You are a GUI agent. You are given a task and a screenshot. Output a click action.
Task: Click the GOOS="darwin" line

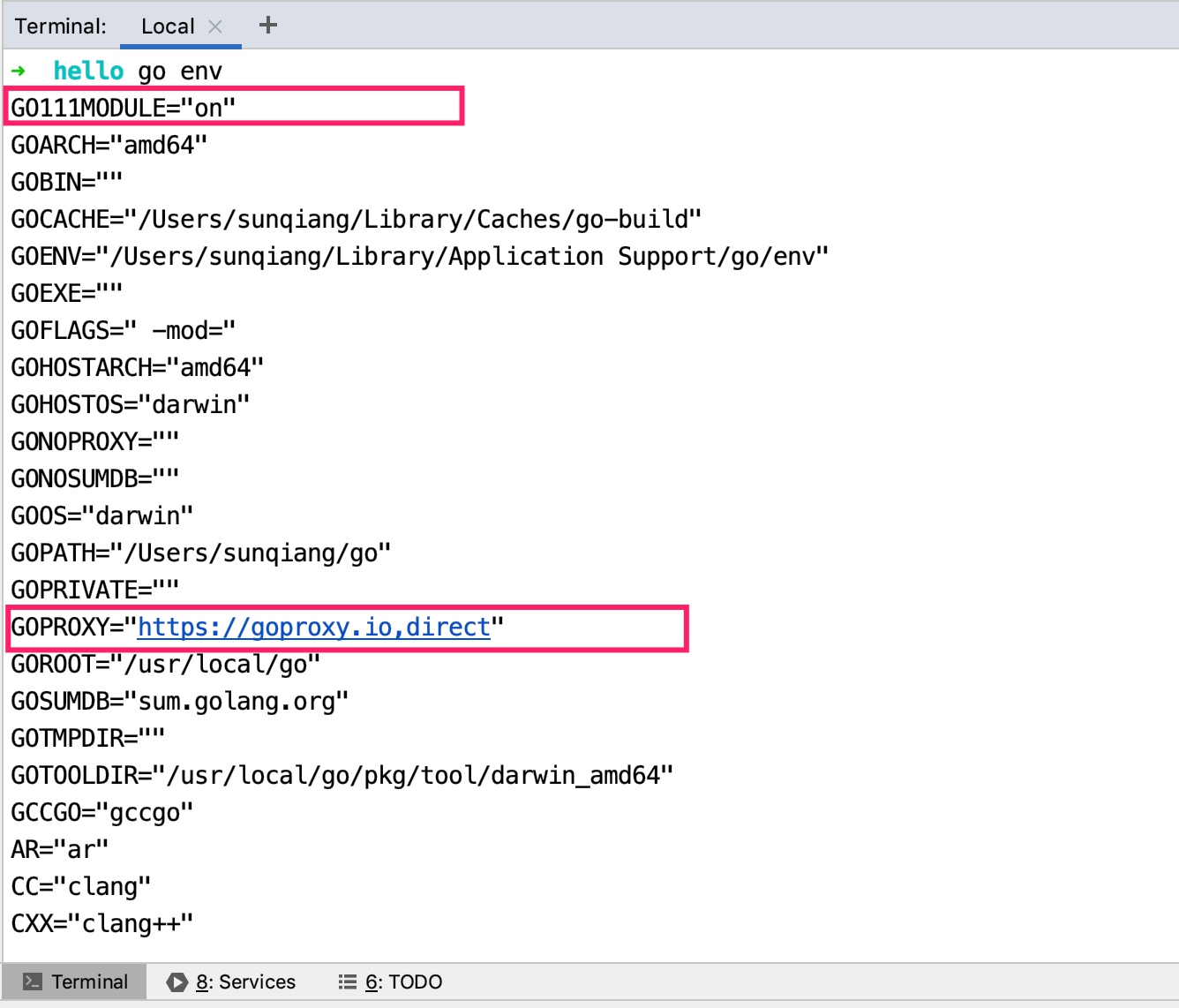(x=102, y=515)
